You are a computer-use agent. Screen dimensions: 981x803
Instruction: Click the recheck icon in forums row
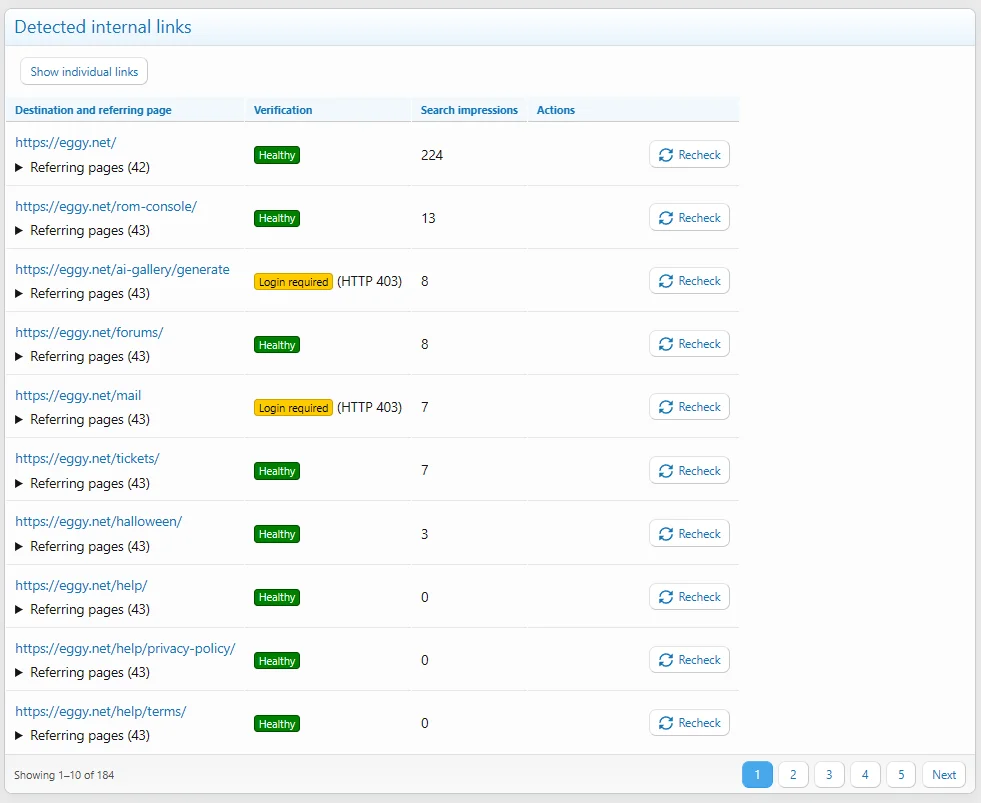click(x=666, y=344)
